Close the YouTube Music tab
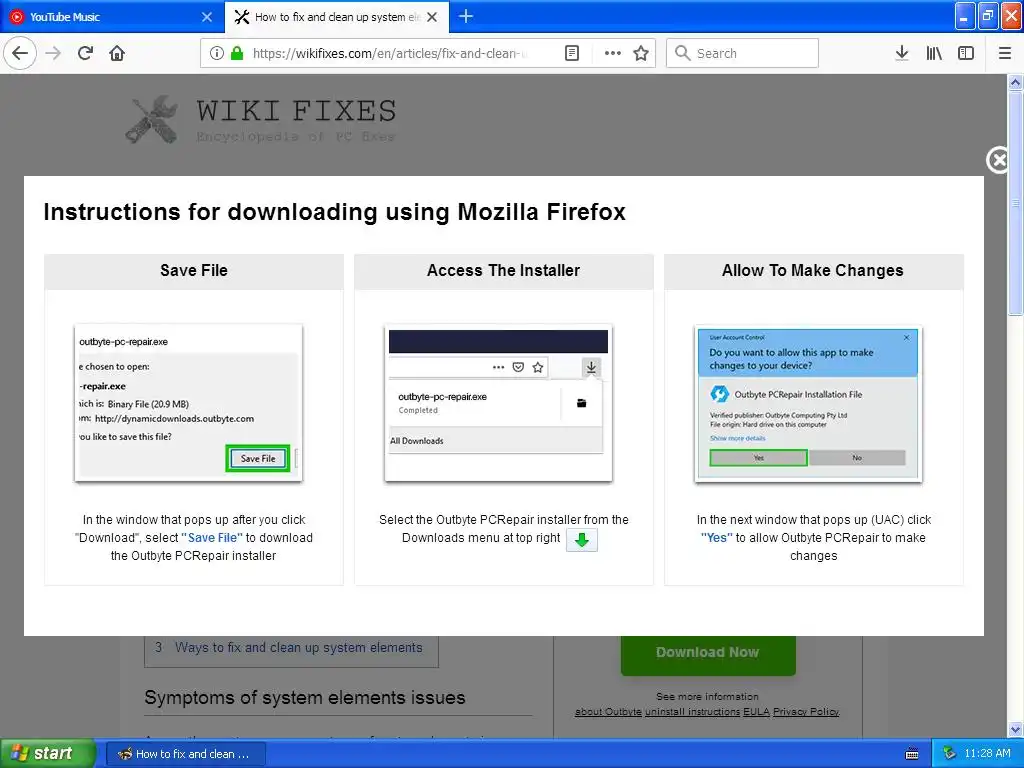The image size is (1024, 768). pyautogui.click(x=206, y=17)
